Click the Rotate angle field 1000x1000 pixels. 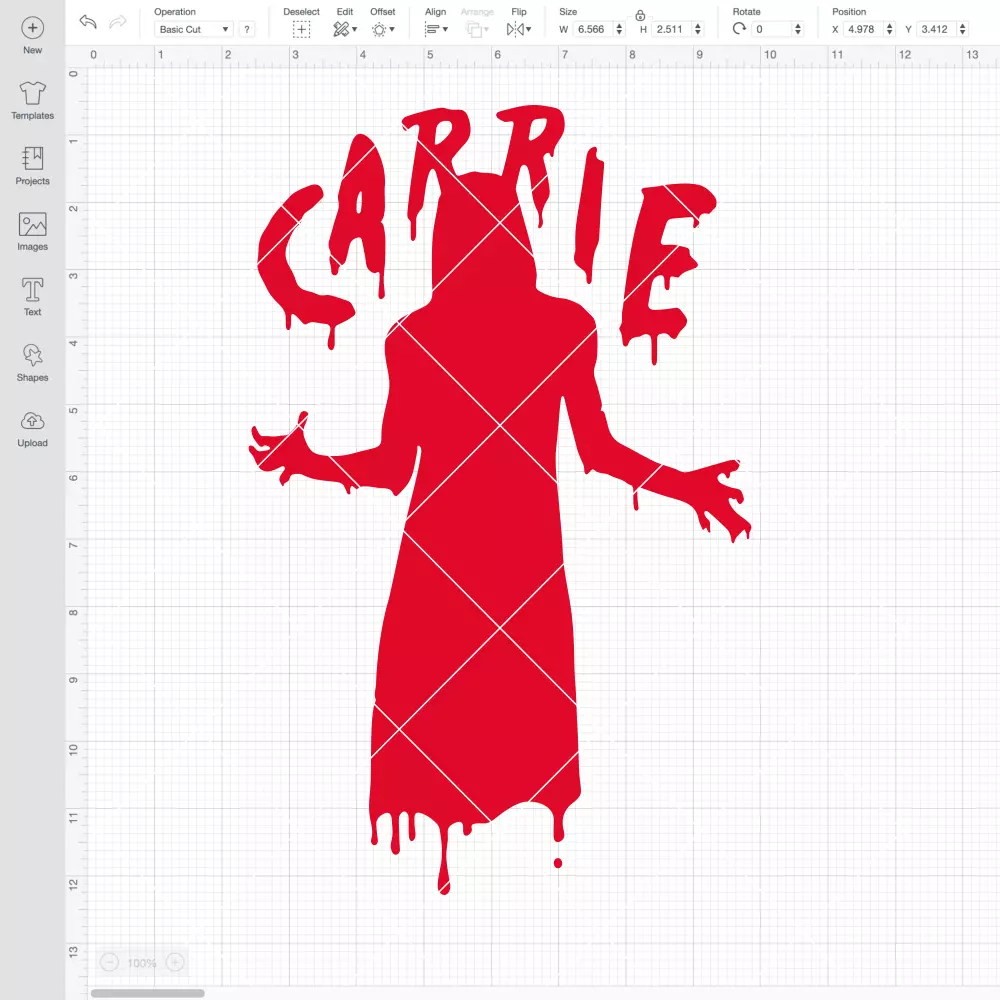coord(772,29)
